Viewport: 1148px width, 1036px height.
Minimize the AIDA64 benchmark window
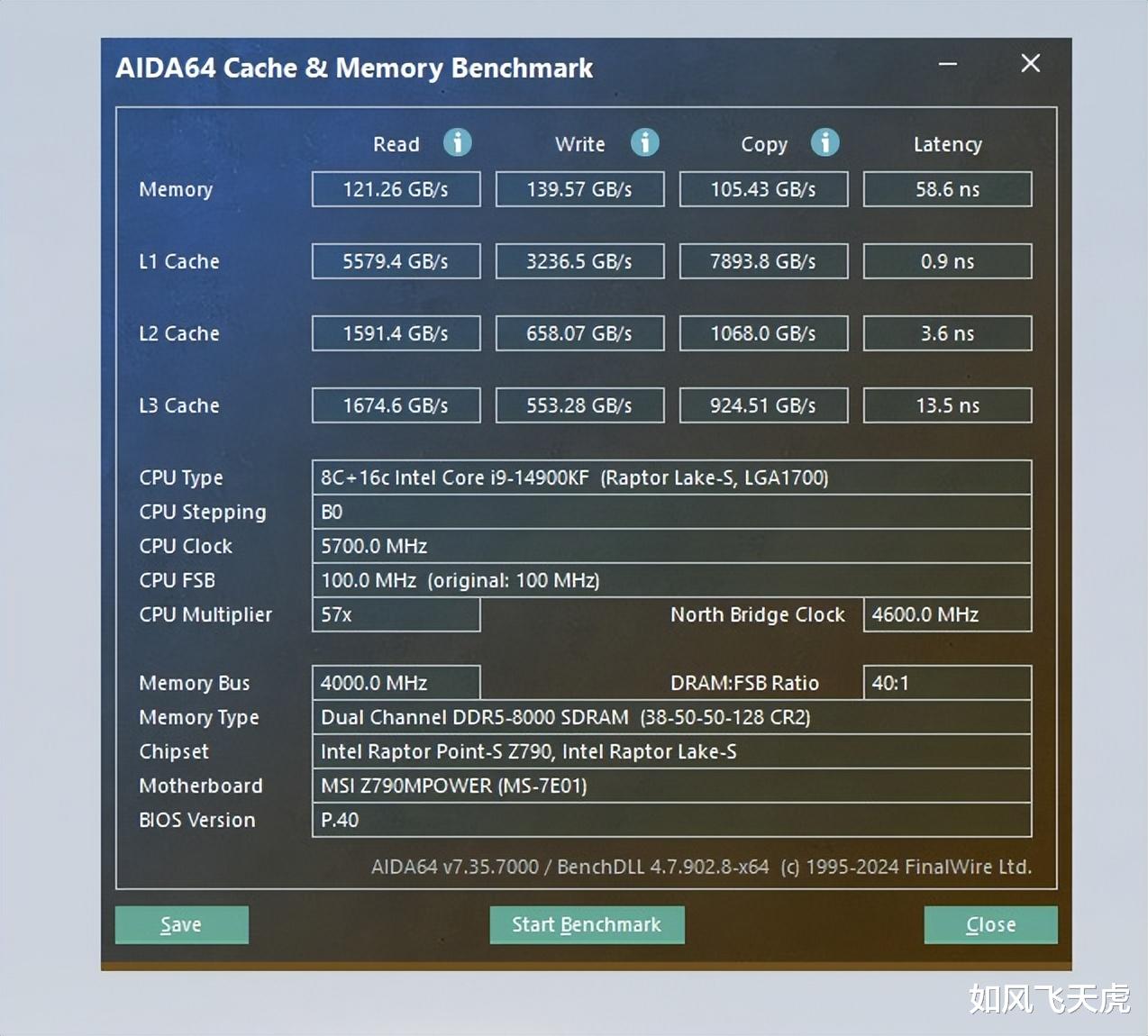coord(947,64)
